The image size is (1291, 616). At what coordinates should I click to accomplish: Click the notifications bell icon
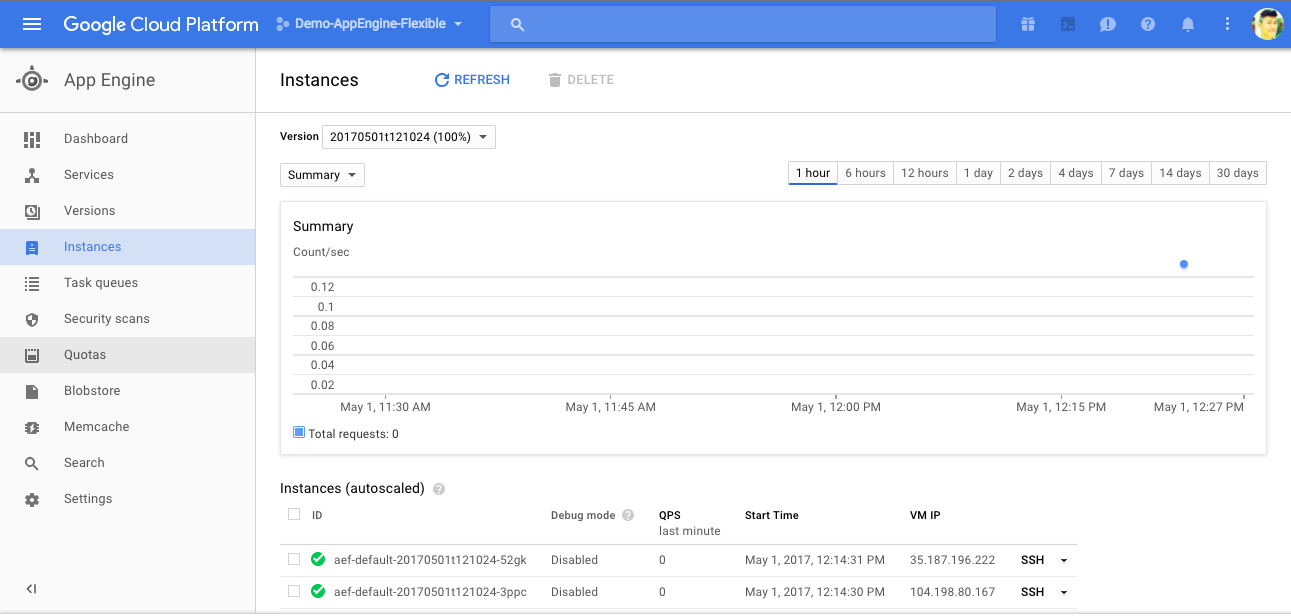[1188, 24]
